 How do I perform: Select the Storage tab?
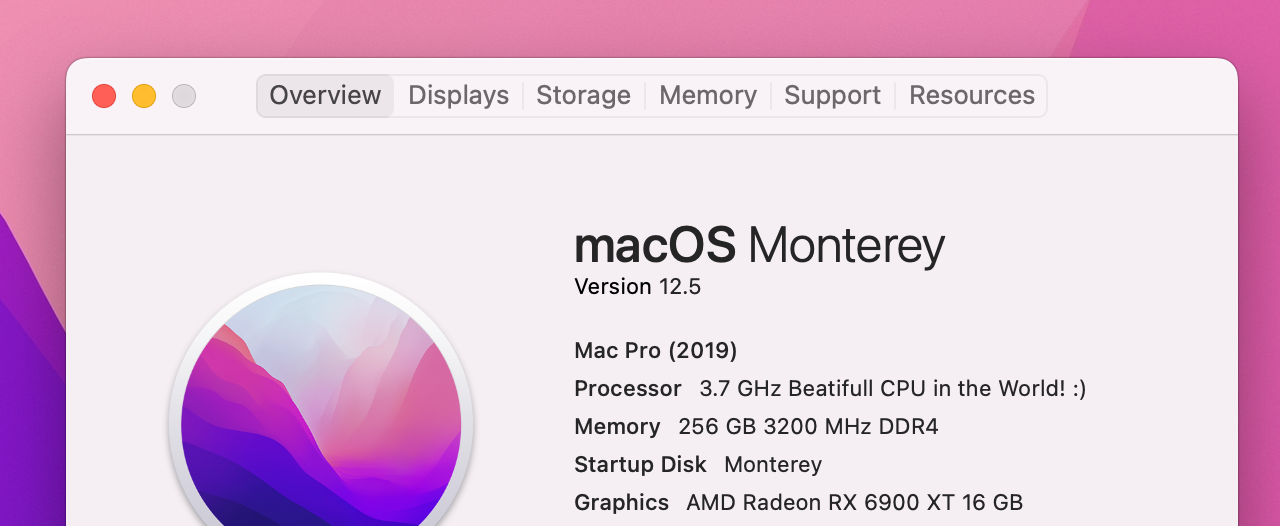coord(583,96)
